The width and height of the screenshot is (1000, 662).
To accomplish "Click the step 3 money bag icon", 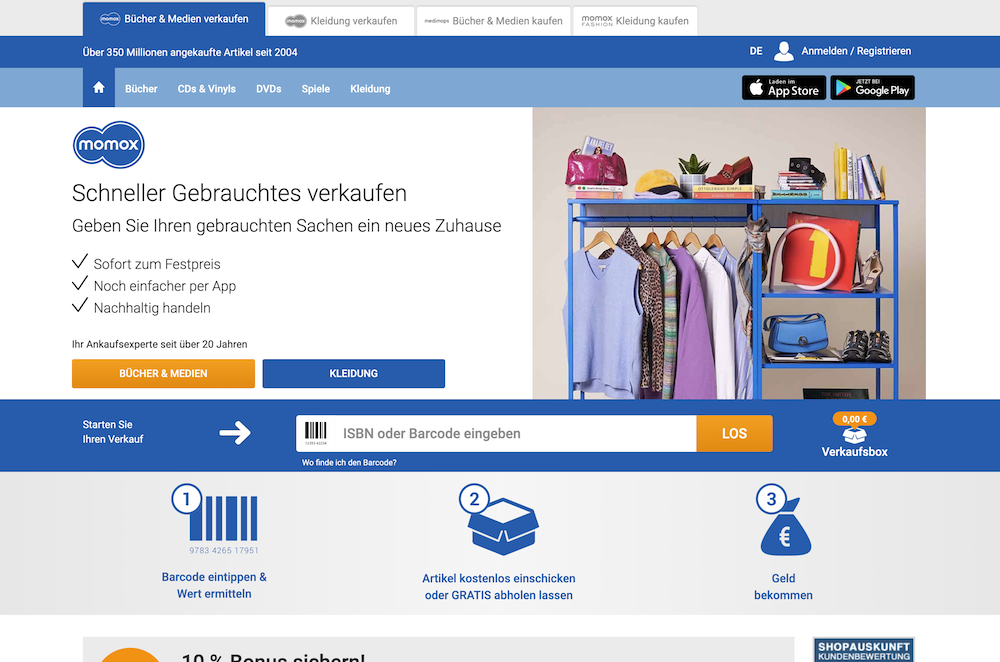I will tap(784, 523).
